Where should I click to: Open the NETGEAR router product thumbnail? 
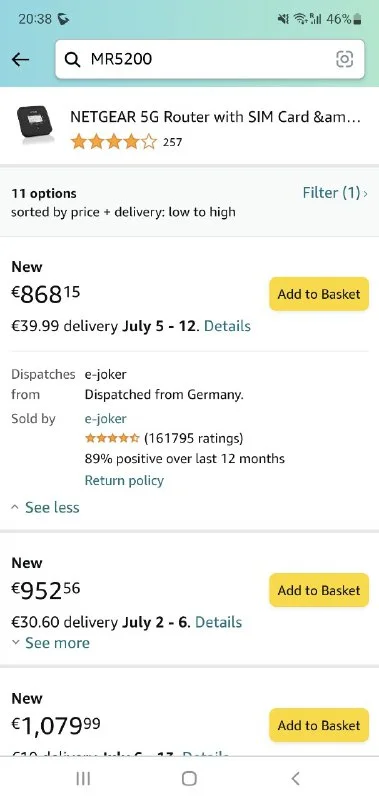click(35, 126)
